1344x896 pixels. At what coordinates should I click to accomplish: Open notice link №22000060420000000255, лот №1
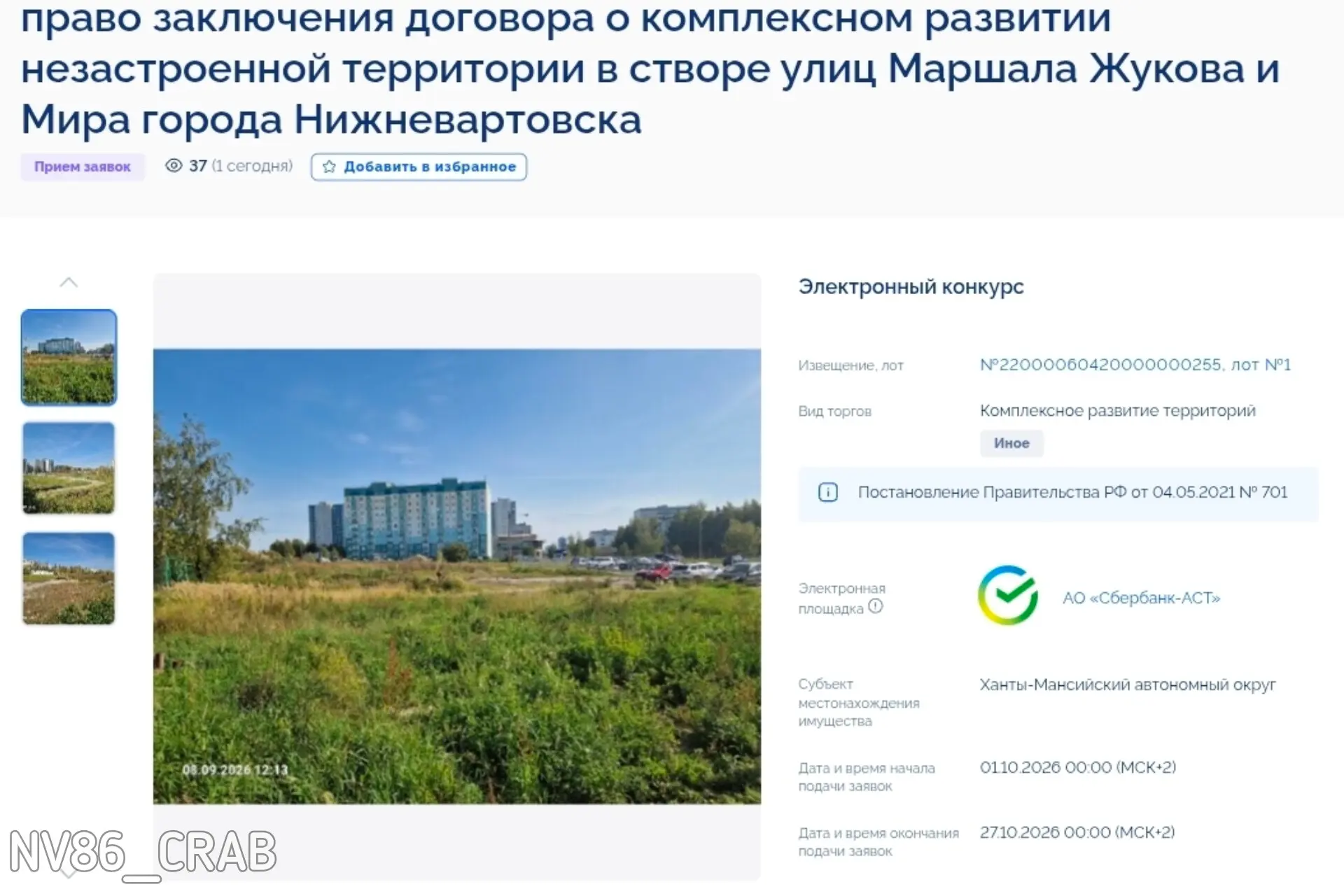(x=1135, y=365)
